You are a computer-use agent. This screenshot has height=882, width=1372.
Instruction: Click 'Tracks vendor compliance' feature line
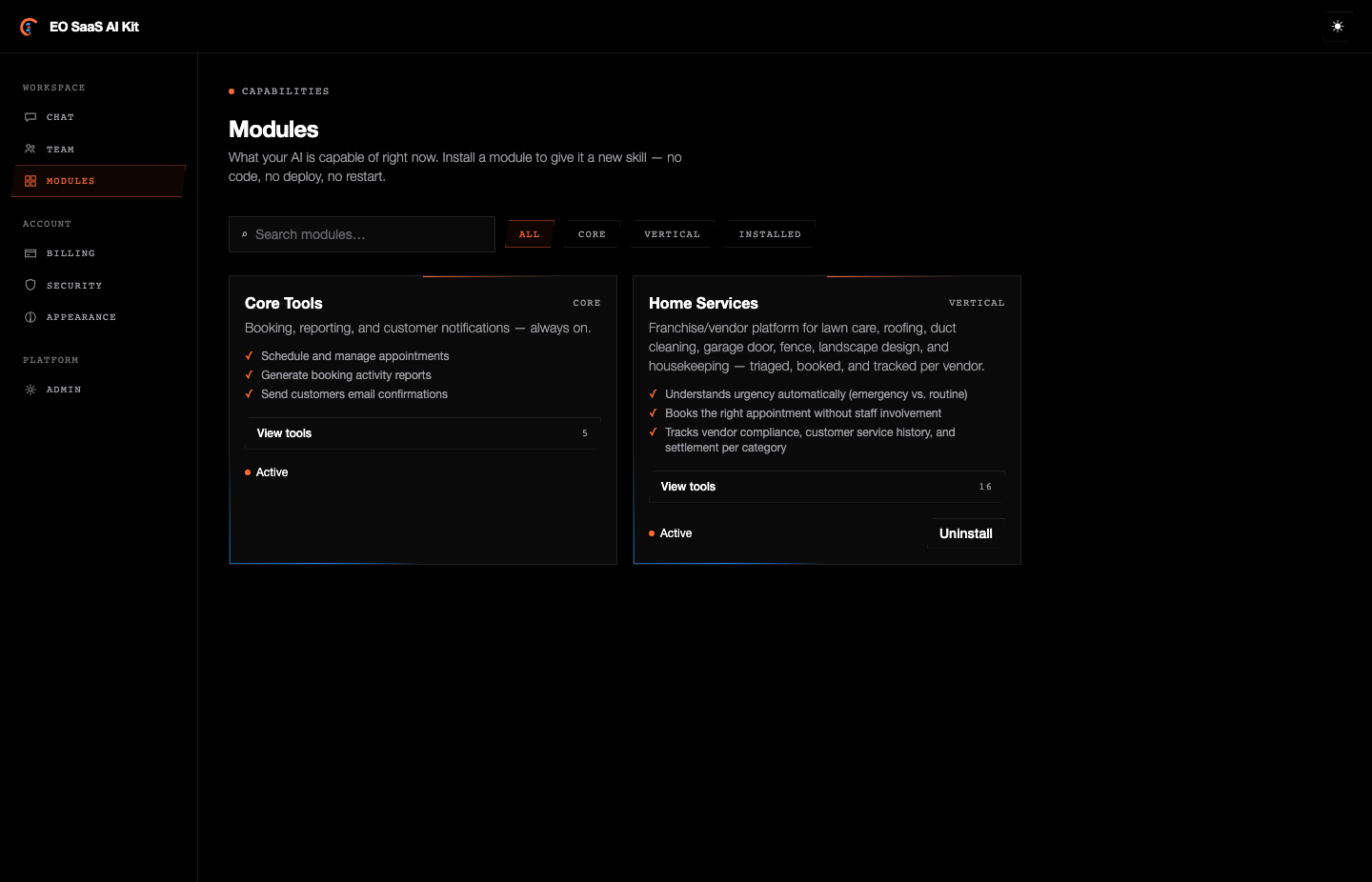810,440
